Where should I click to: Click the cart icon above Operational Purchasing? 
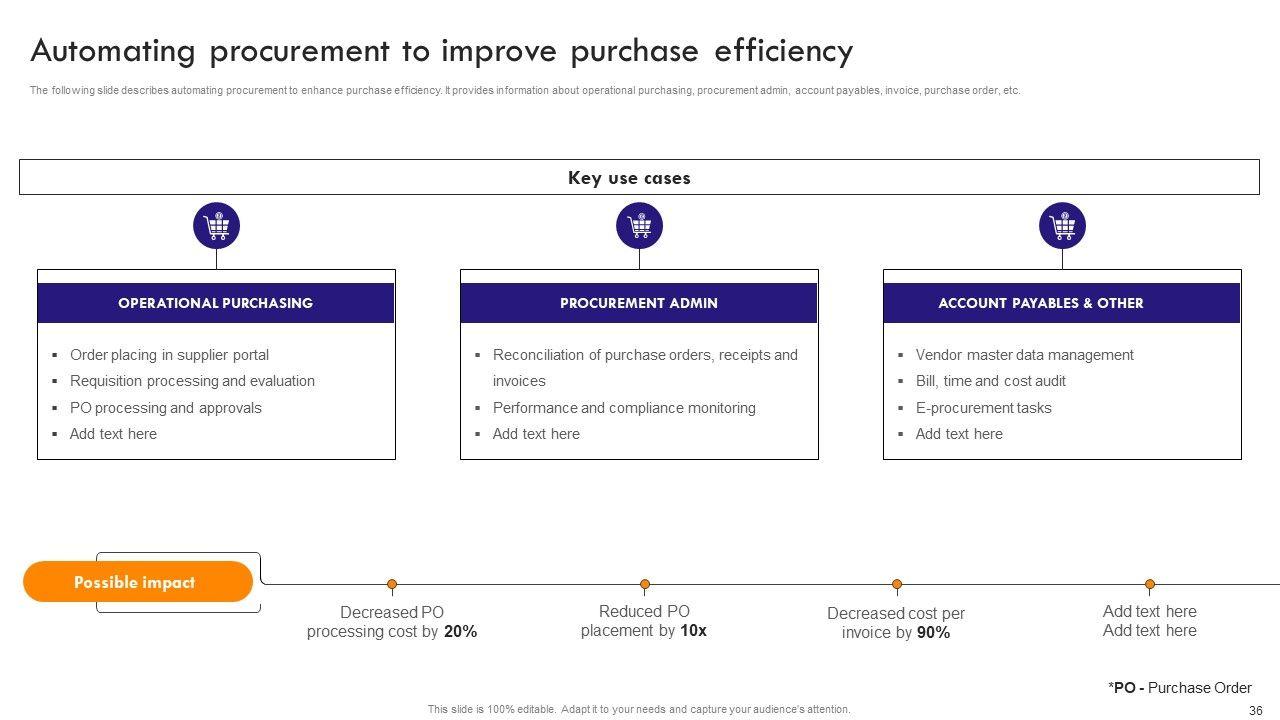(x=216, y=226)
